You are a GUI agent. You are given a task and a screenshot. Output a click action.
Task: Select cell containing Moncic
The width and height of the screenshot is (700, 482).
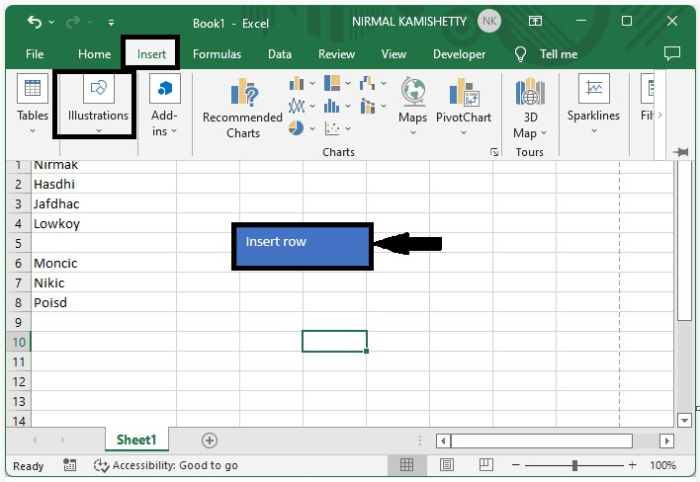pyautogui.click(x=104, y=263)
